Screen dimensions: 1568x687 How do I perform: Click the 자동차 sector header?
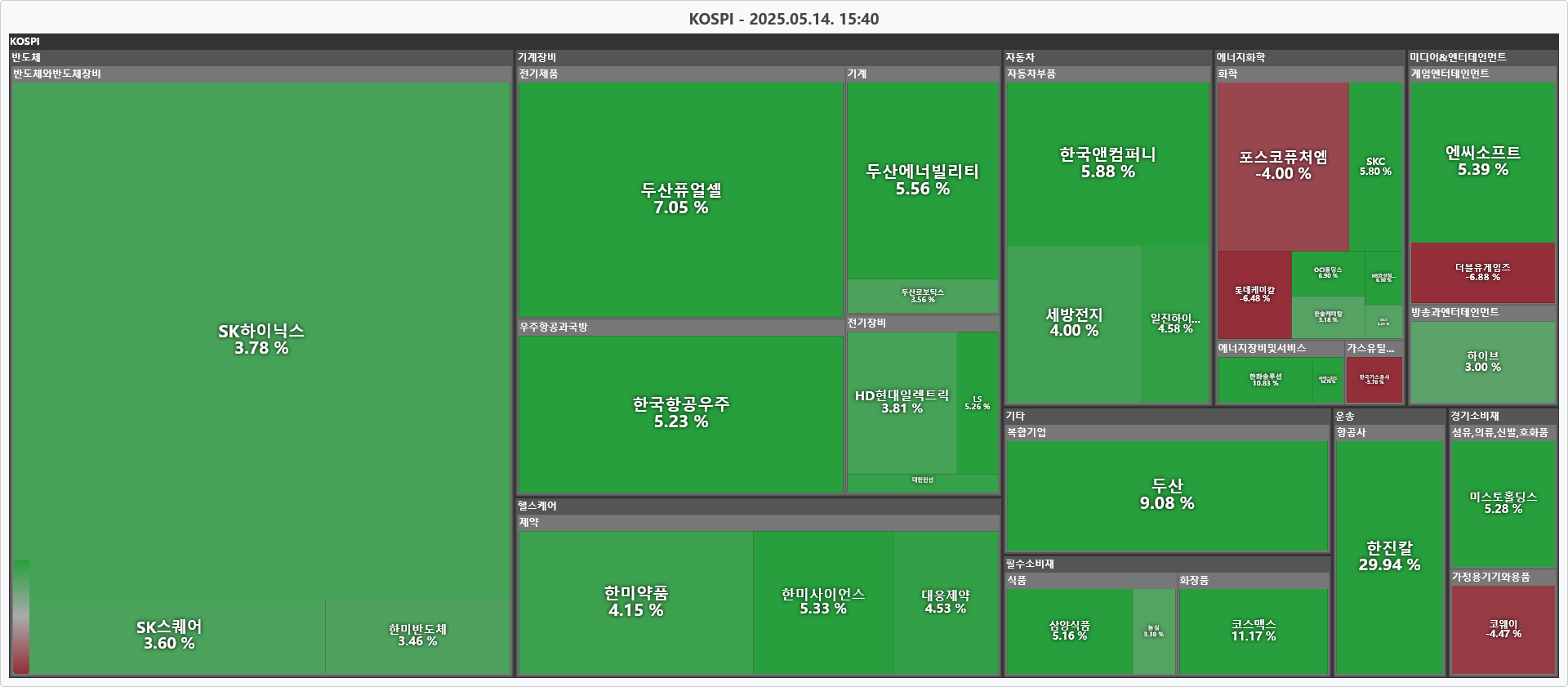click(x=1107, y=57)
